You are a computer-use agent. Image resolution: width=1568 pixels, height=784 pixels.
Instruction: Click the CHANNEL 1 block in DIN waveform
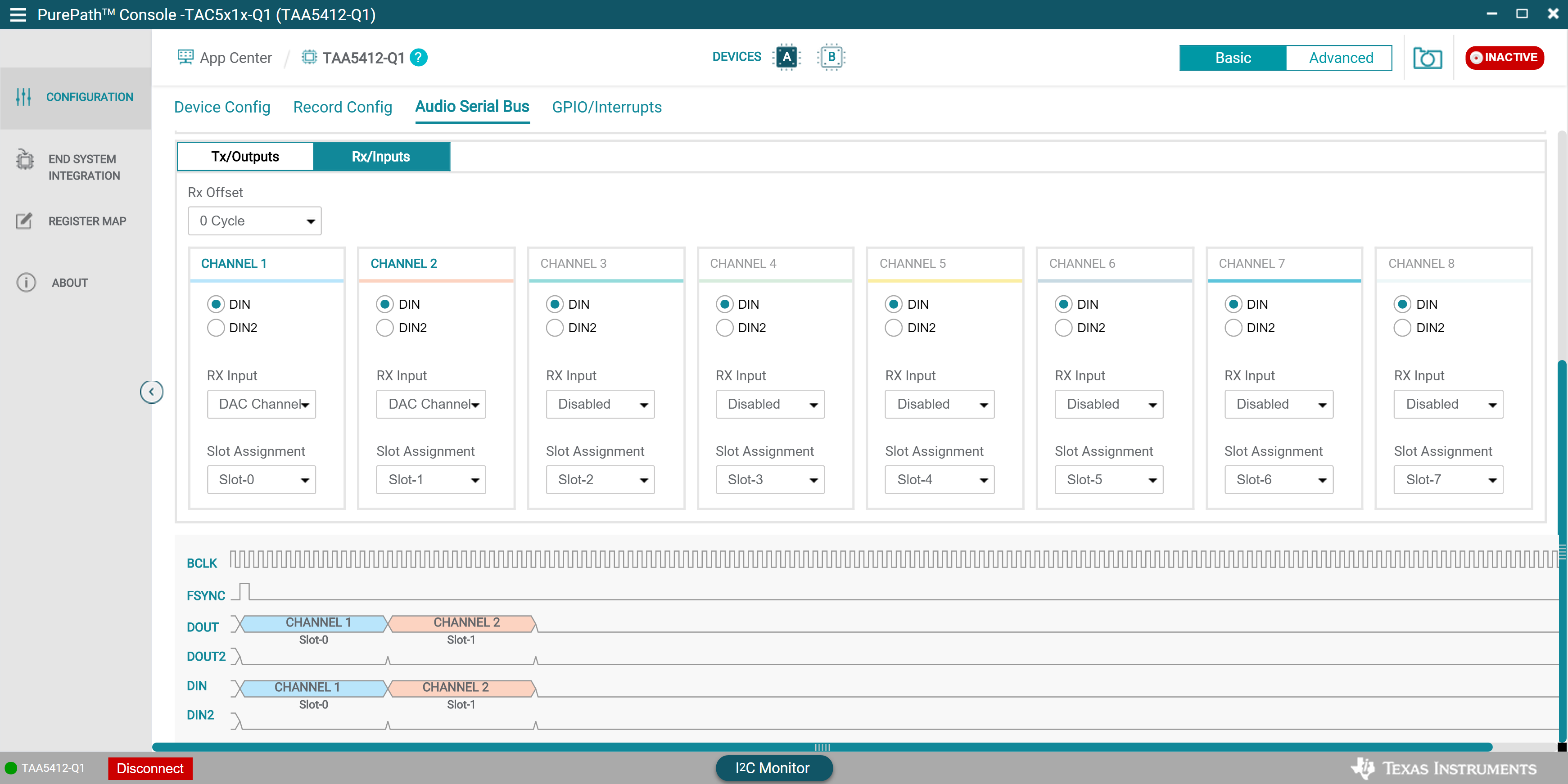click(x=315, y=688)
